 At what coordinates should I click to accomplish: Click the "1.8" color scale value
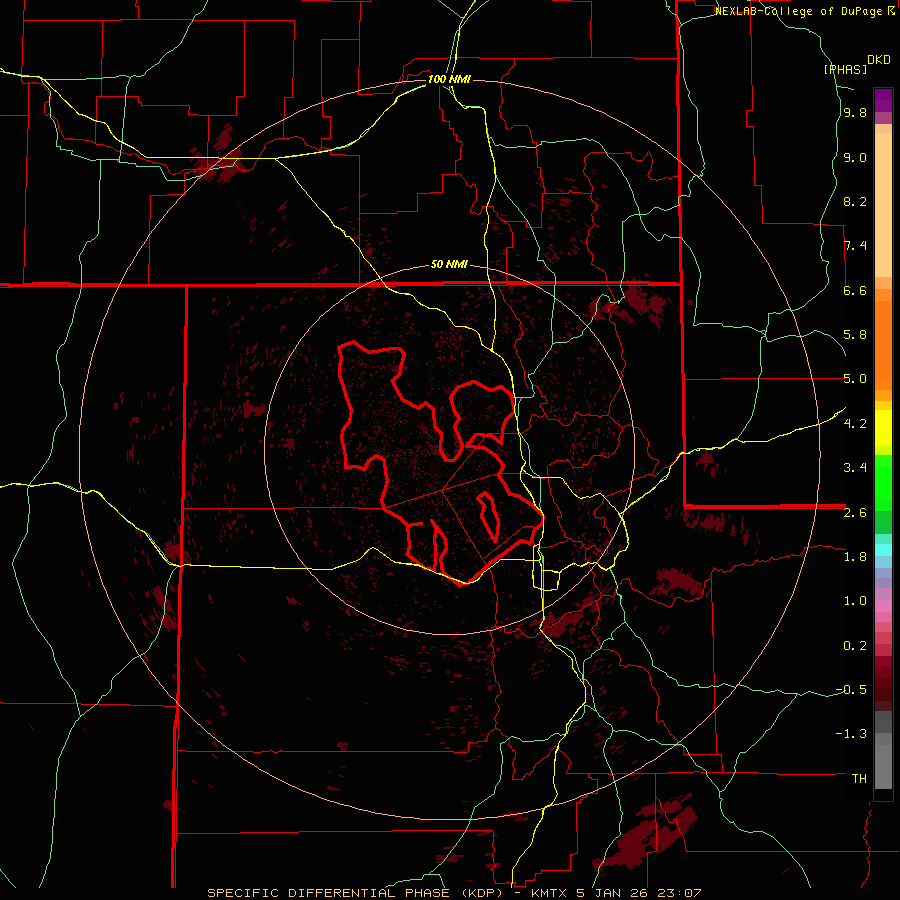tap(855, 557)
